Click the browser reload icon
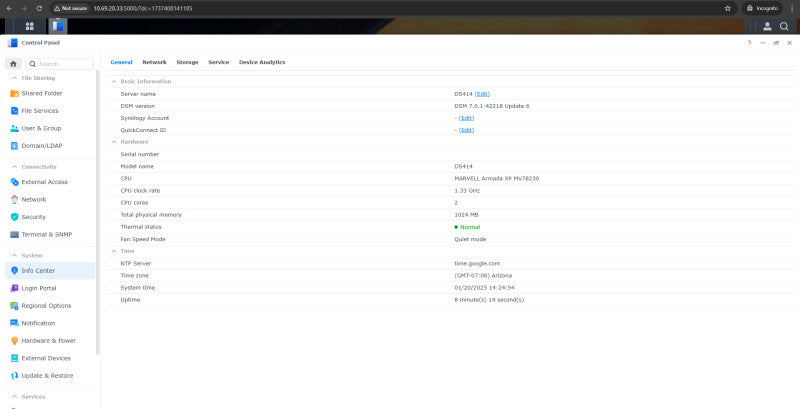 pos(39,8)
